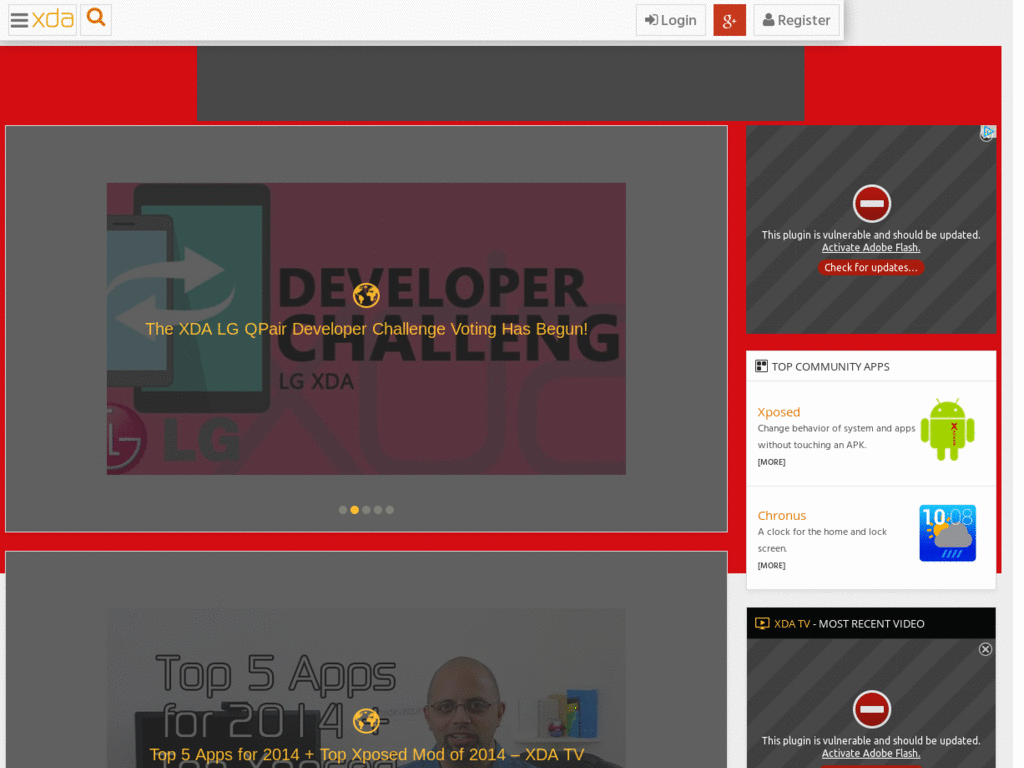Image resolution: width=1024 pixels, height=768 pixels.
Task: Select the third slider dot
Action: click(366, 510)
